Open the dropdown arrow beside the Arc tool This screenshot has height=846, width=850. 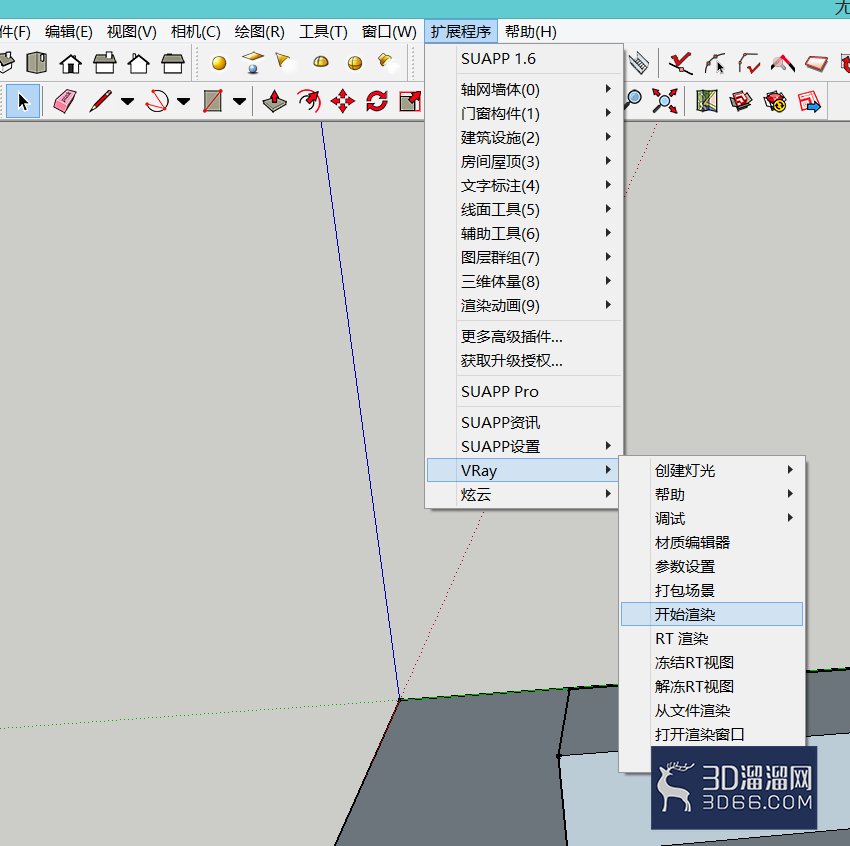[184, 101]
